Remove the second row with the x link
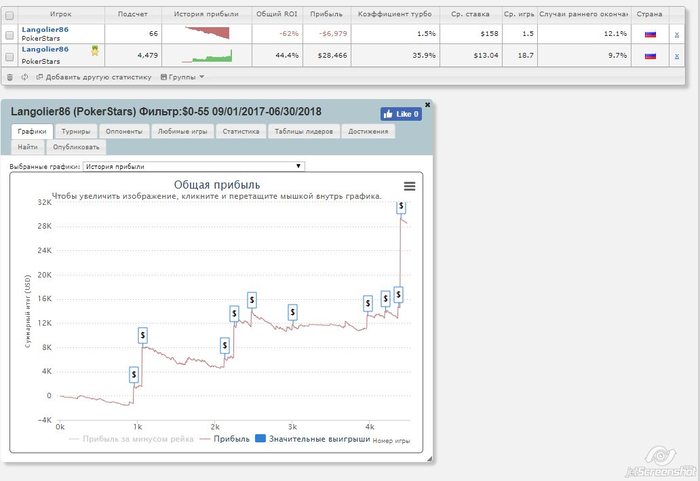Image resolution: width=700 pixels, height=481 pixels. click(677, 56)
